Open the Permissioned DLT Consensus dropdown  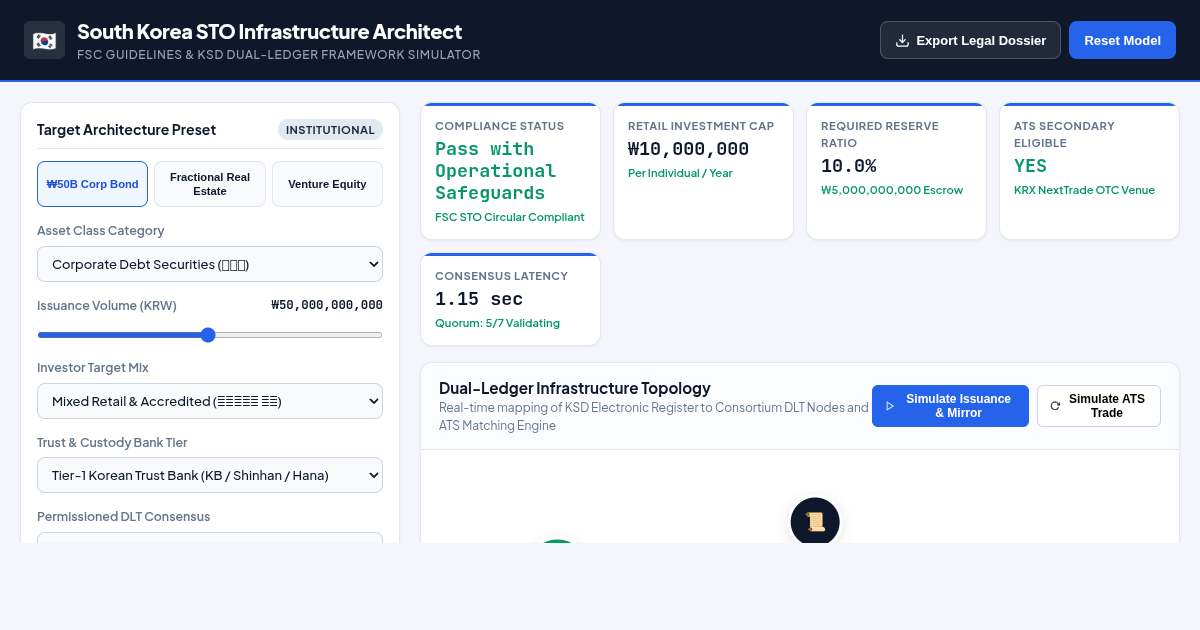(210, 538)
